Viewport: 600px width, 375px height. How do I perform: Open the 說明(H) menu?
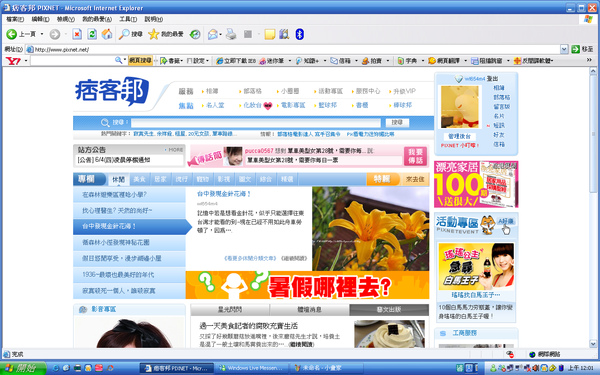tap(153, 19)
